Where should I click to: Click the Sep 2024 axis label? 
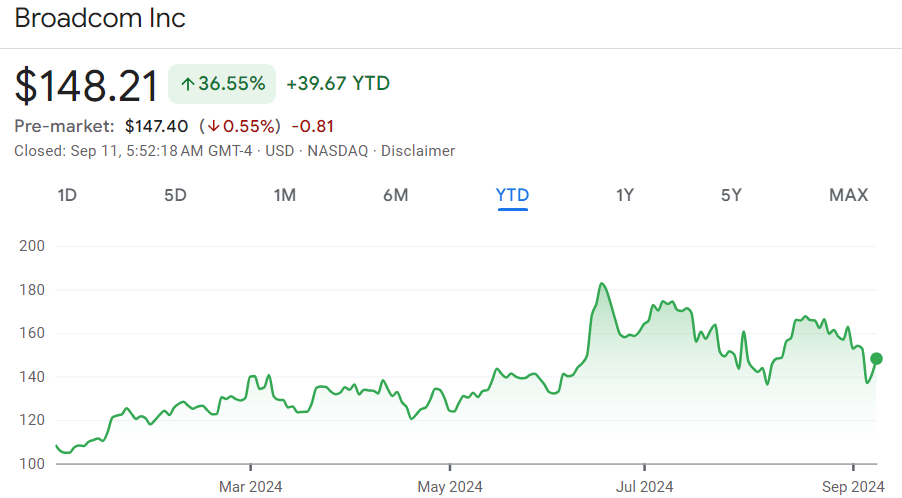(853, 487)
